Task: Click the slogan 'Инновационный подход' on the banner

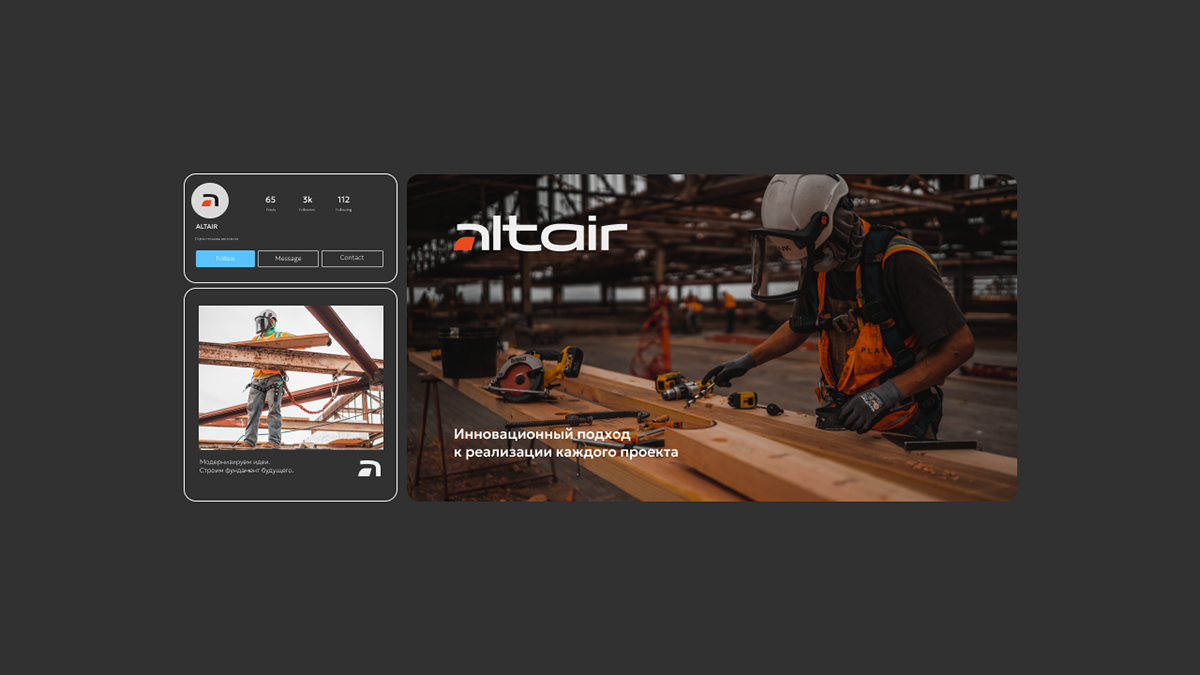Action: click(540, 435)
